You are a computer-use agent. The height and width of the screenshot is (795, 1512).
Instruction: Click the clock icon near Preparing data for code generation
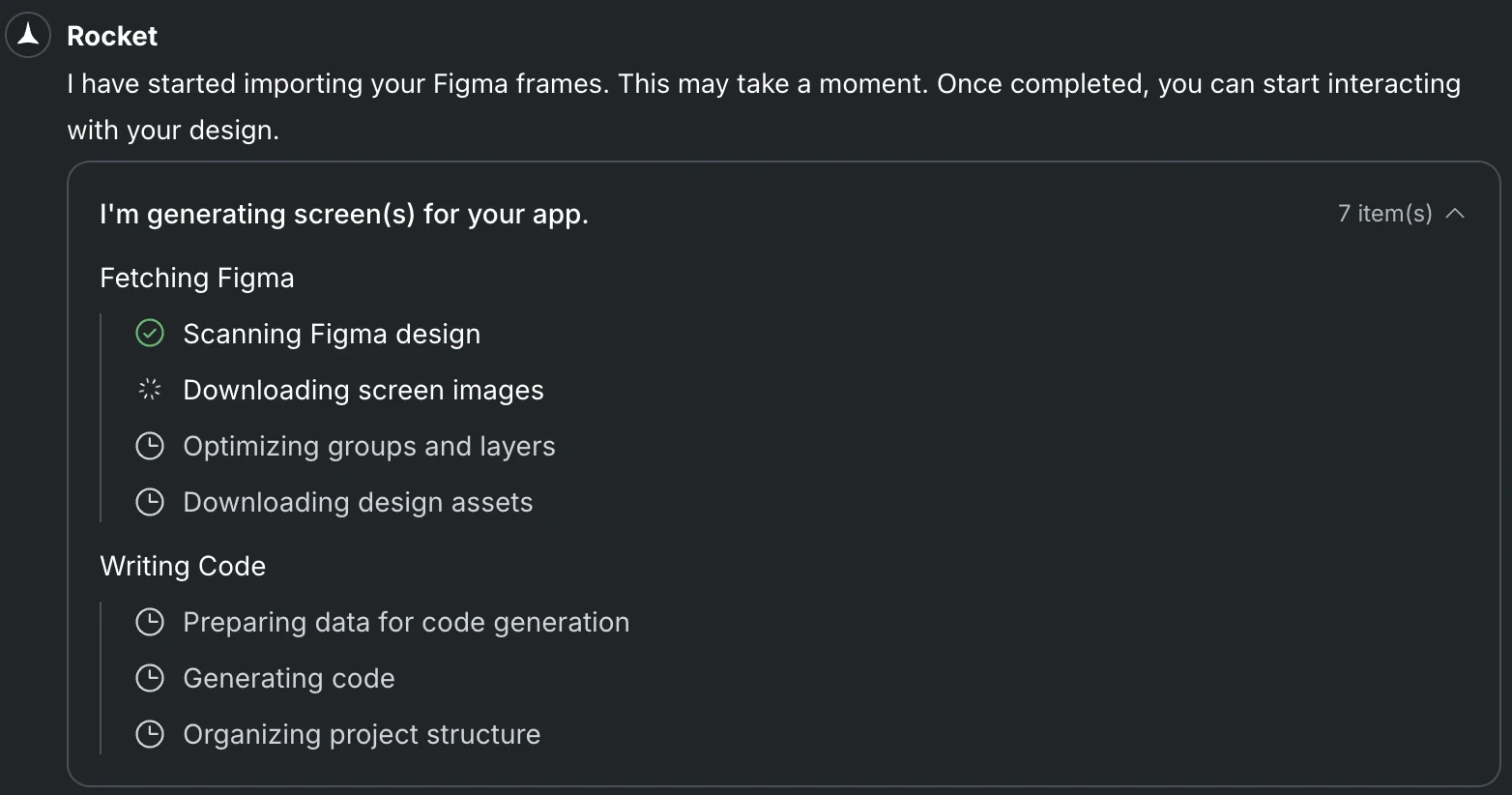[150, 622]
